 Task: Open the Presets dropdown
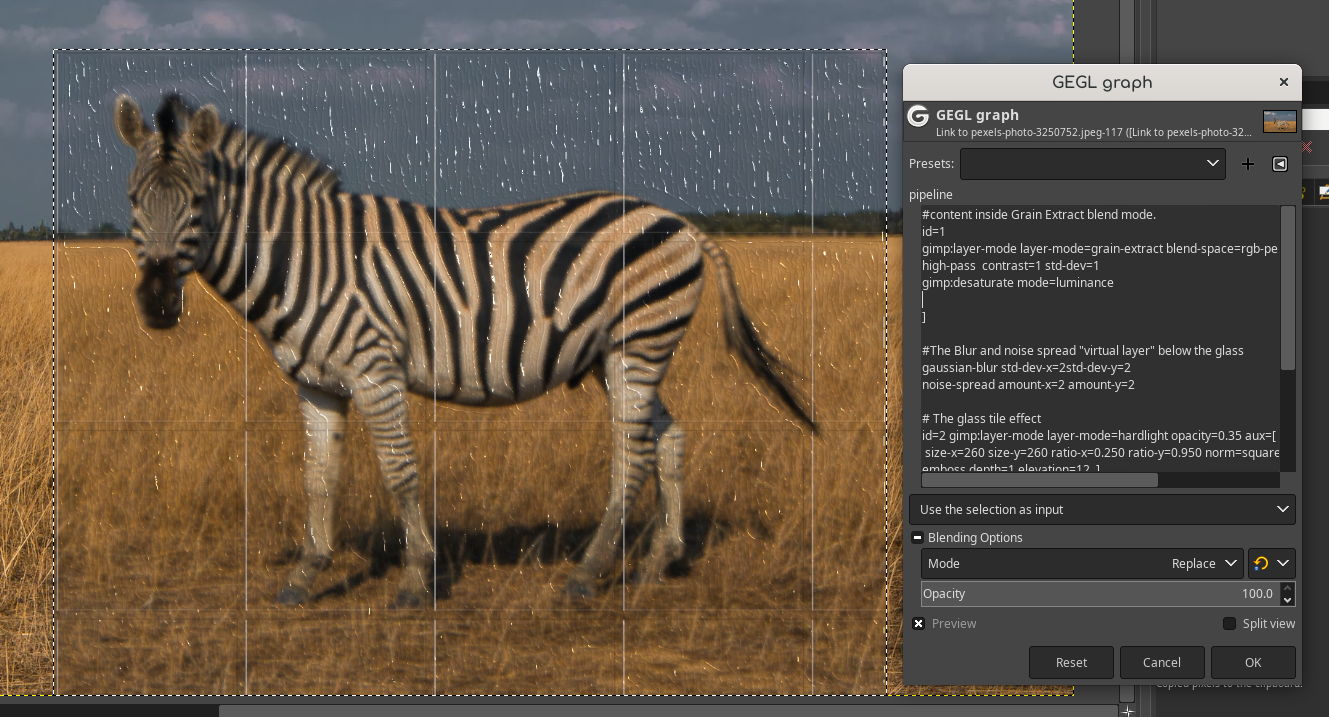tap(1093, 164)
